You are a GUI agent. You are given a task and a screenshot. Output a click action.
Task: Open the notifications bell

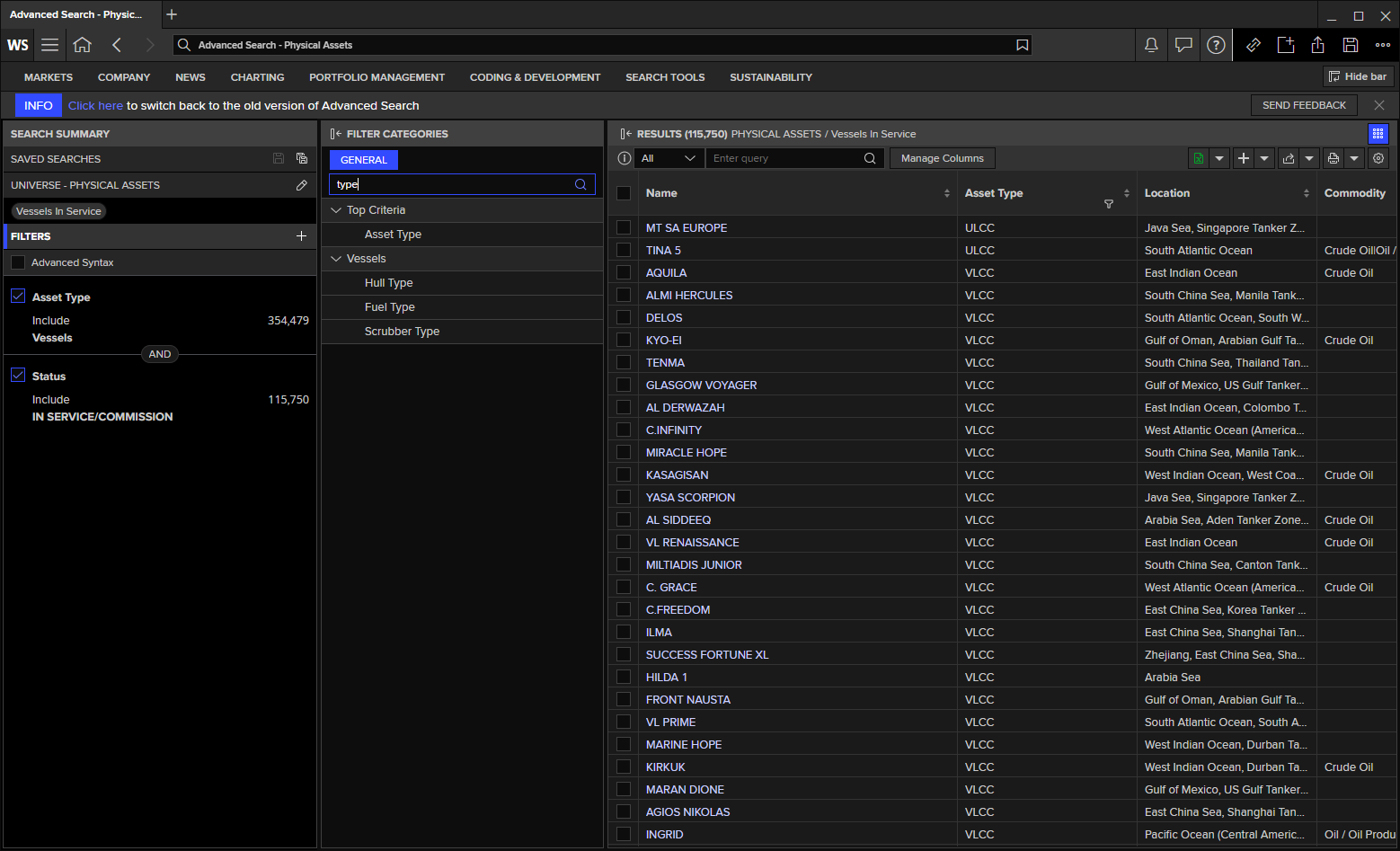[x=1151, y=45]
